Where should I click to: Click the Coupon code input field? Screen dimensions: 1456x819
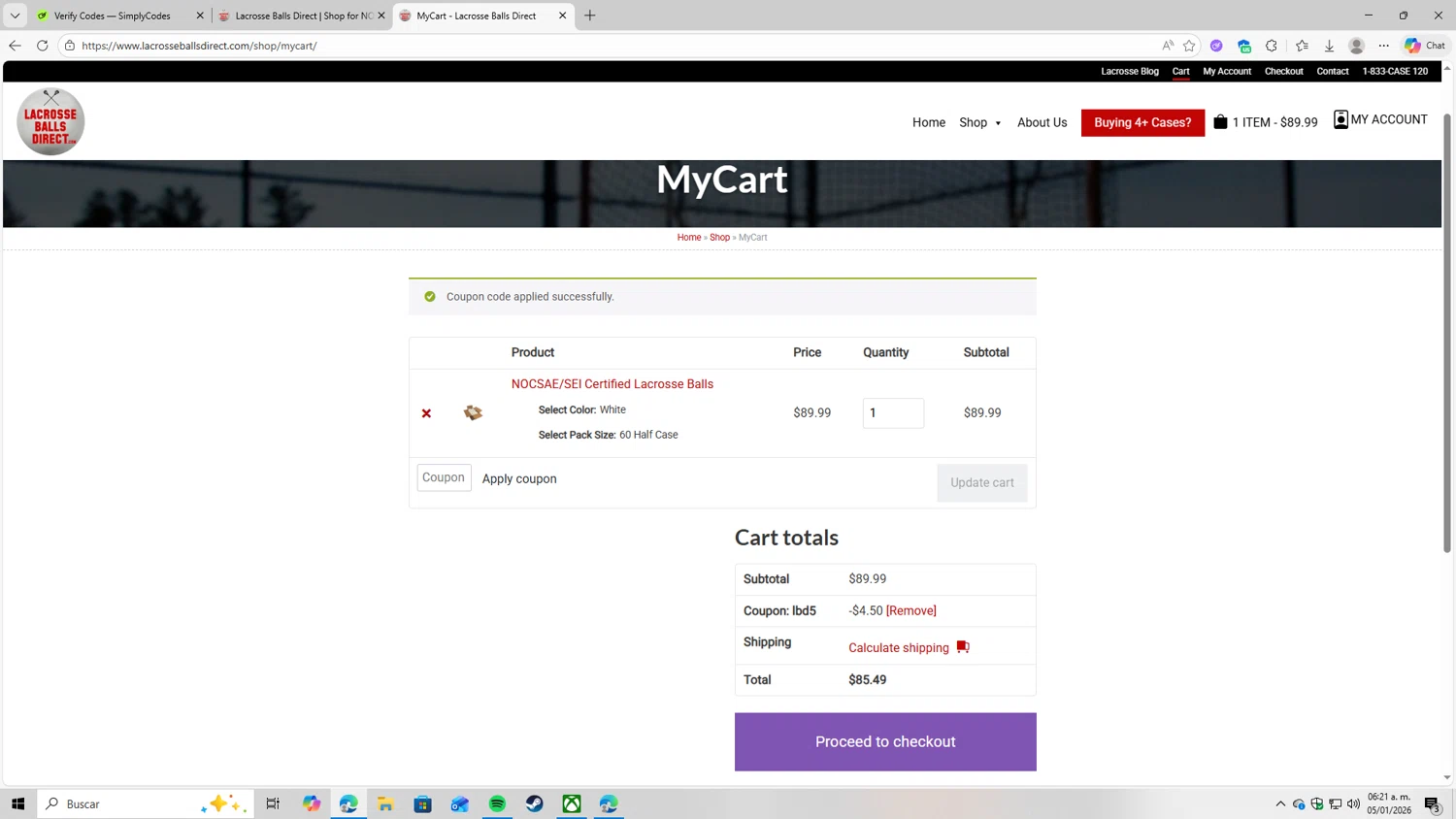pyautogui.click(x=445, y=477)
